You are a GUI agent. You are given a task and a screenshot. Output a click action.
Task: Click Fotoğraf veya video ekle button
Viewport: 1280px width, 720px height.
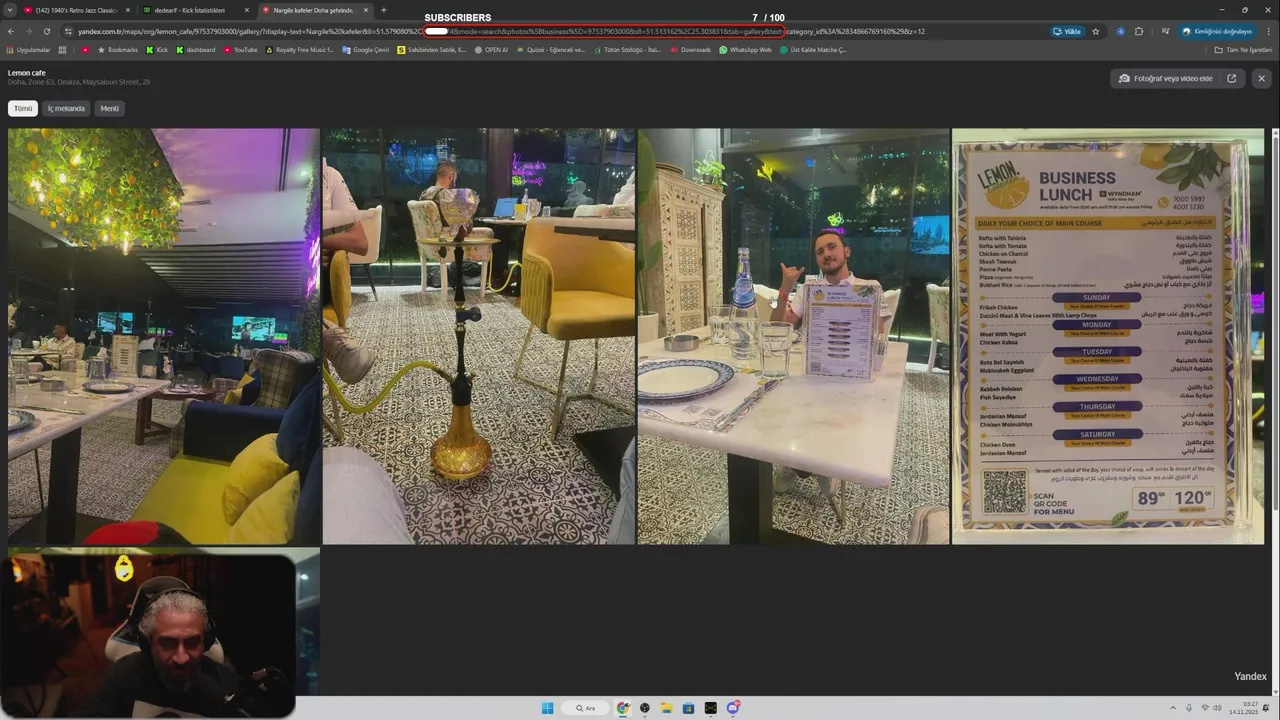click(x=1166, y=78)
